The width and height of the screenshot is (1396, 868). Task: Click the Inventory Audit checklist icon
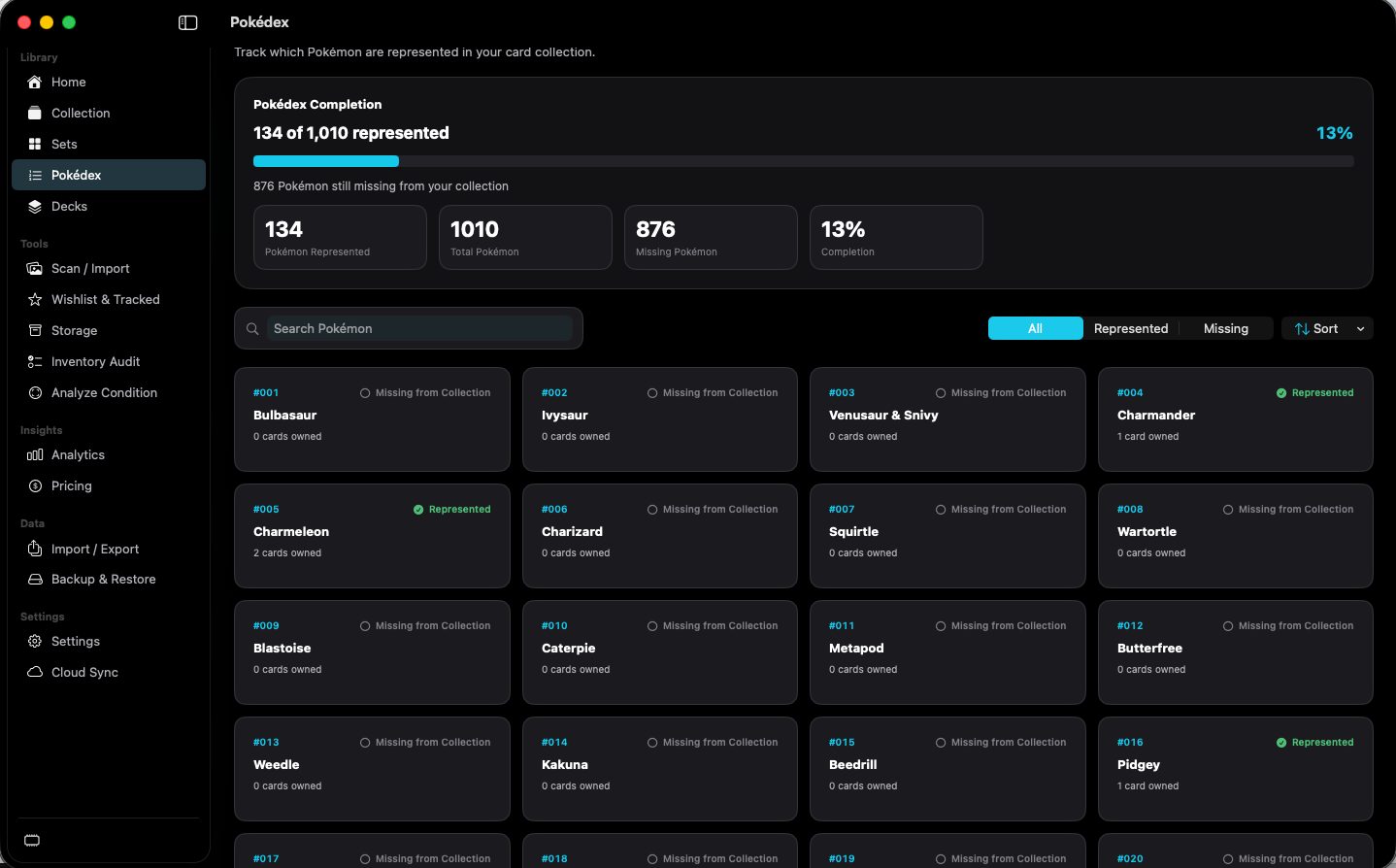35,362
